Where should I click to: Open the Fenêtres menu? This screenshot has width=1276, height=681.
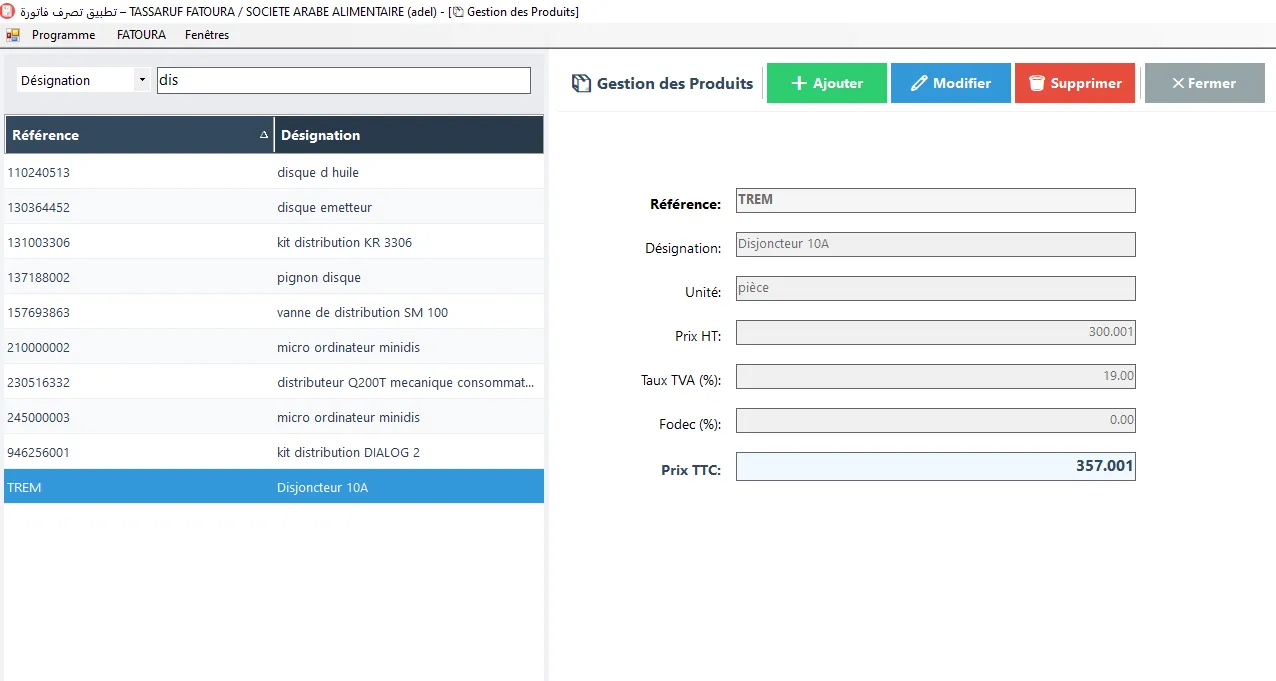click(x=207, y=35)
